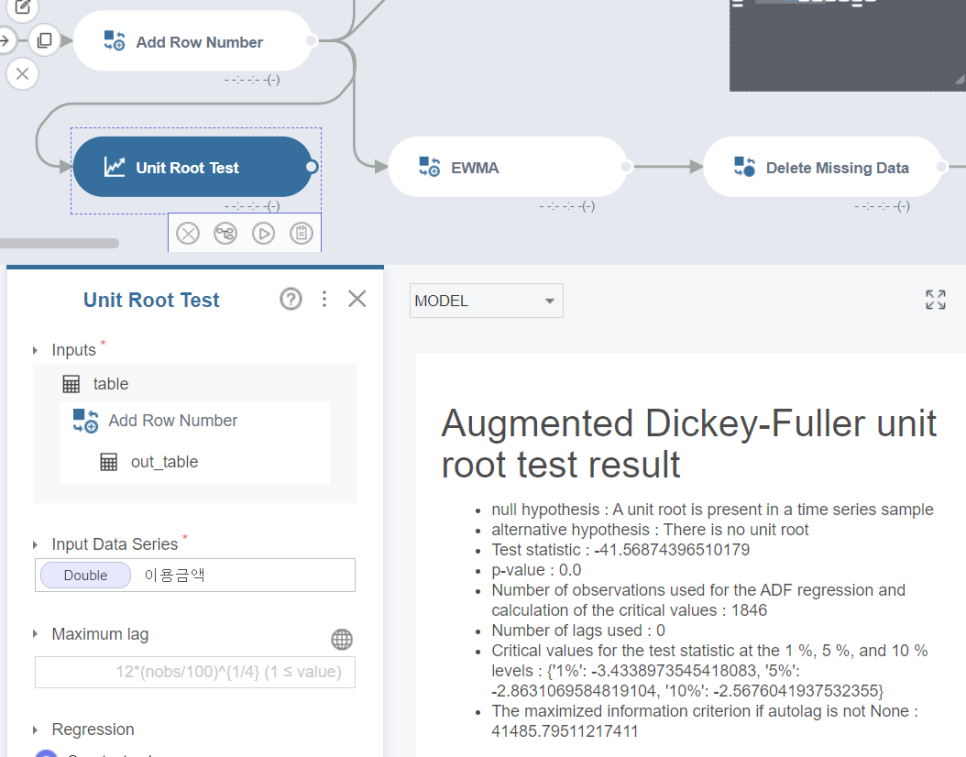
Task: Click the Add Row Number node icon
Action: click(114, 41)
